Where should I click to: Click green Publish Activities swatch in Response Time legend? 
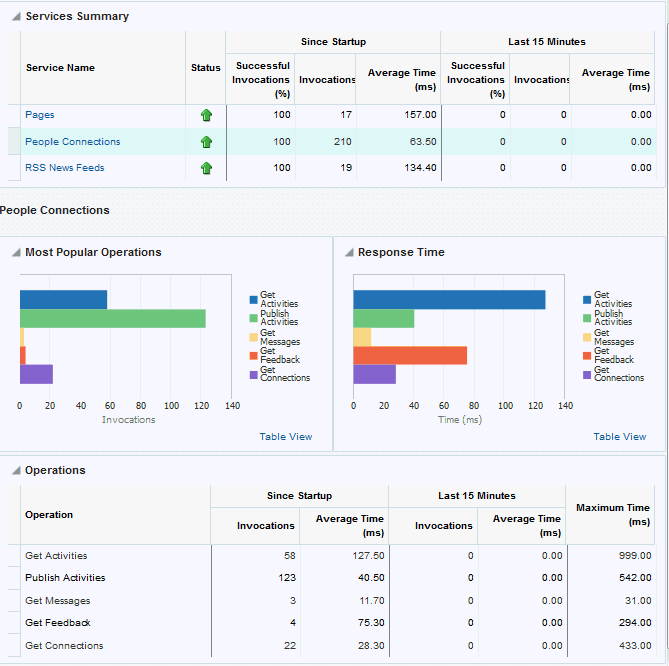[x=587, y=318]
